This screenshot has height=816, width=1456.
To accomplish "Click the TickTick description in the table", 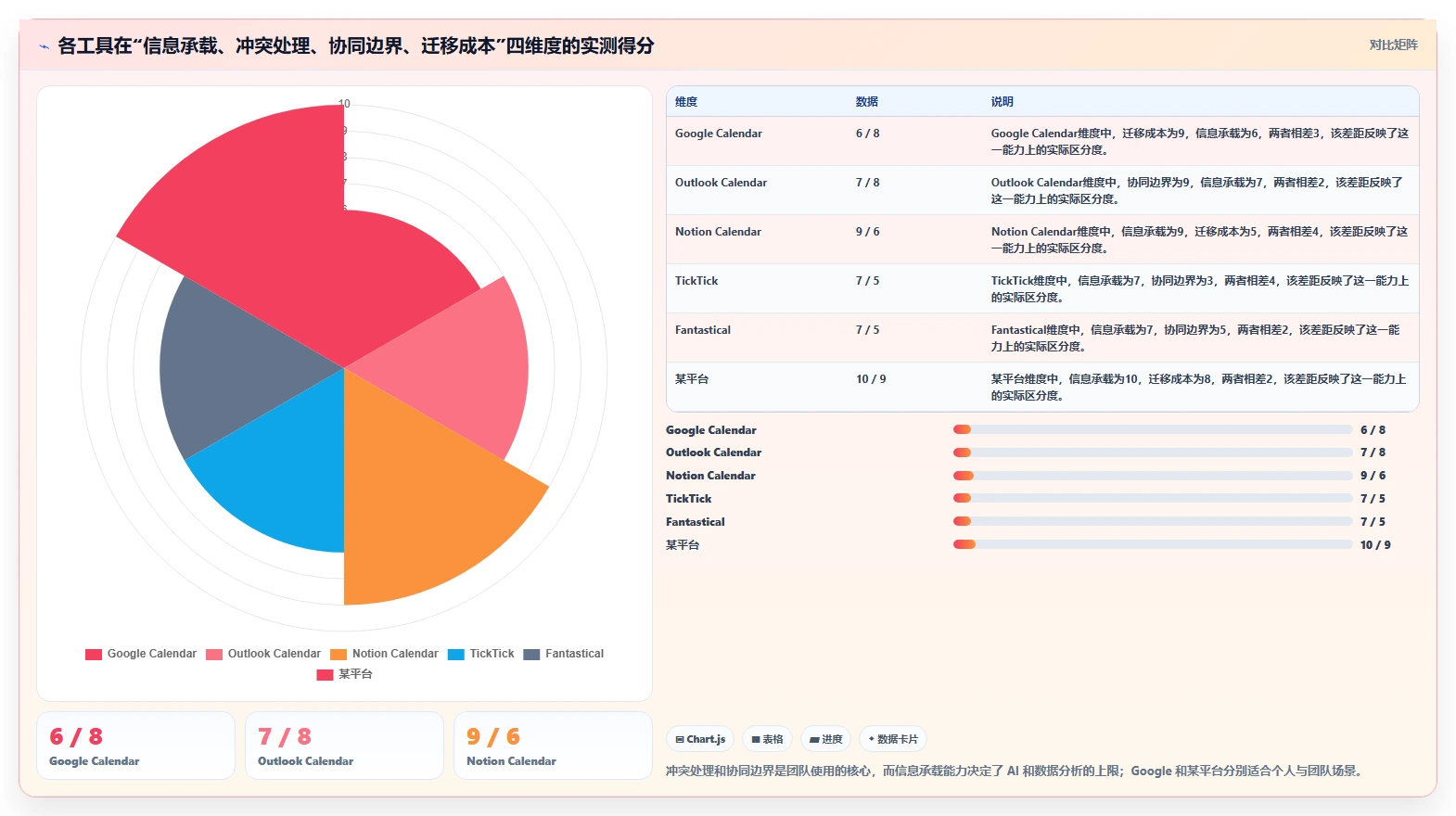I will [x=1200, y=289].
